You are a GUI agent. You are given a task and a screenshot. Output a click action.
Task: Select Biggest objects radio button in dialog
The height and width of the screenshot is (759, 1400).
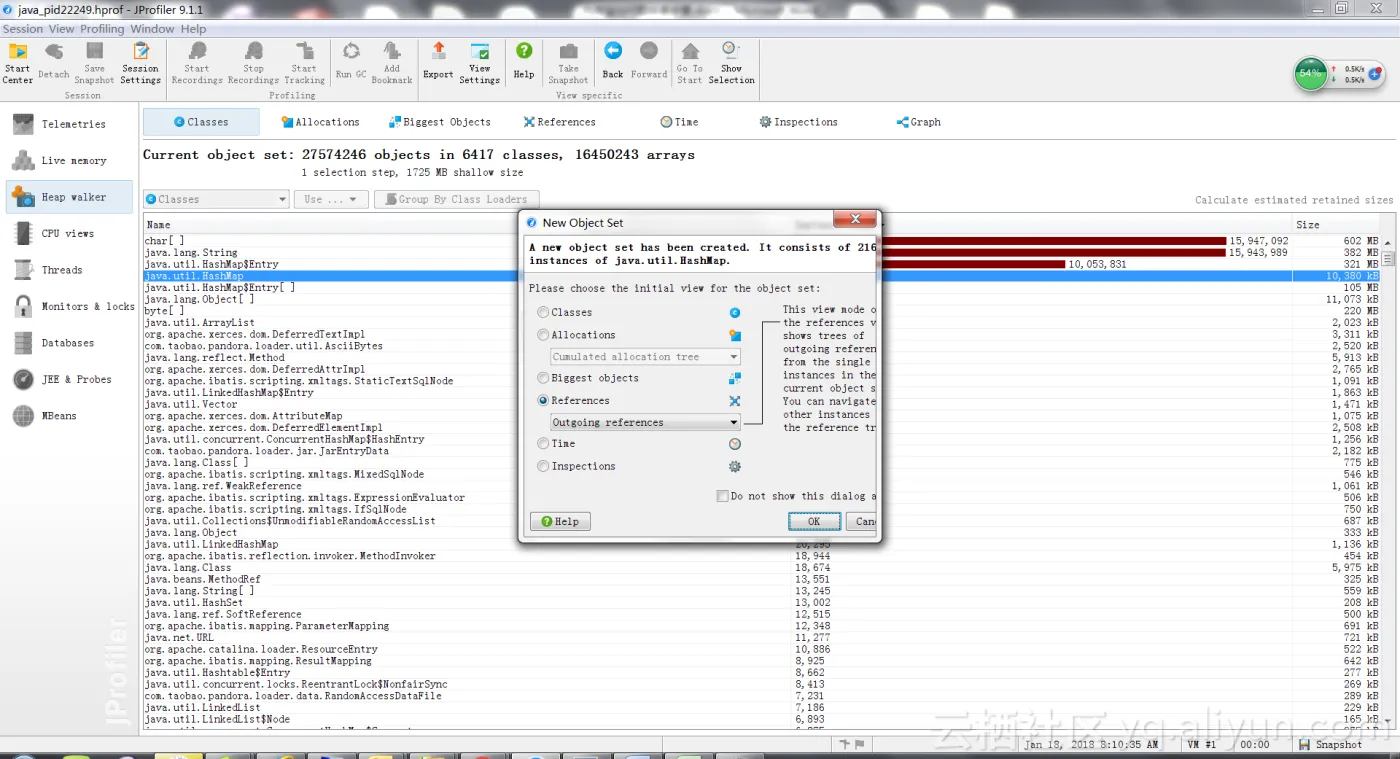pos(543,378)
